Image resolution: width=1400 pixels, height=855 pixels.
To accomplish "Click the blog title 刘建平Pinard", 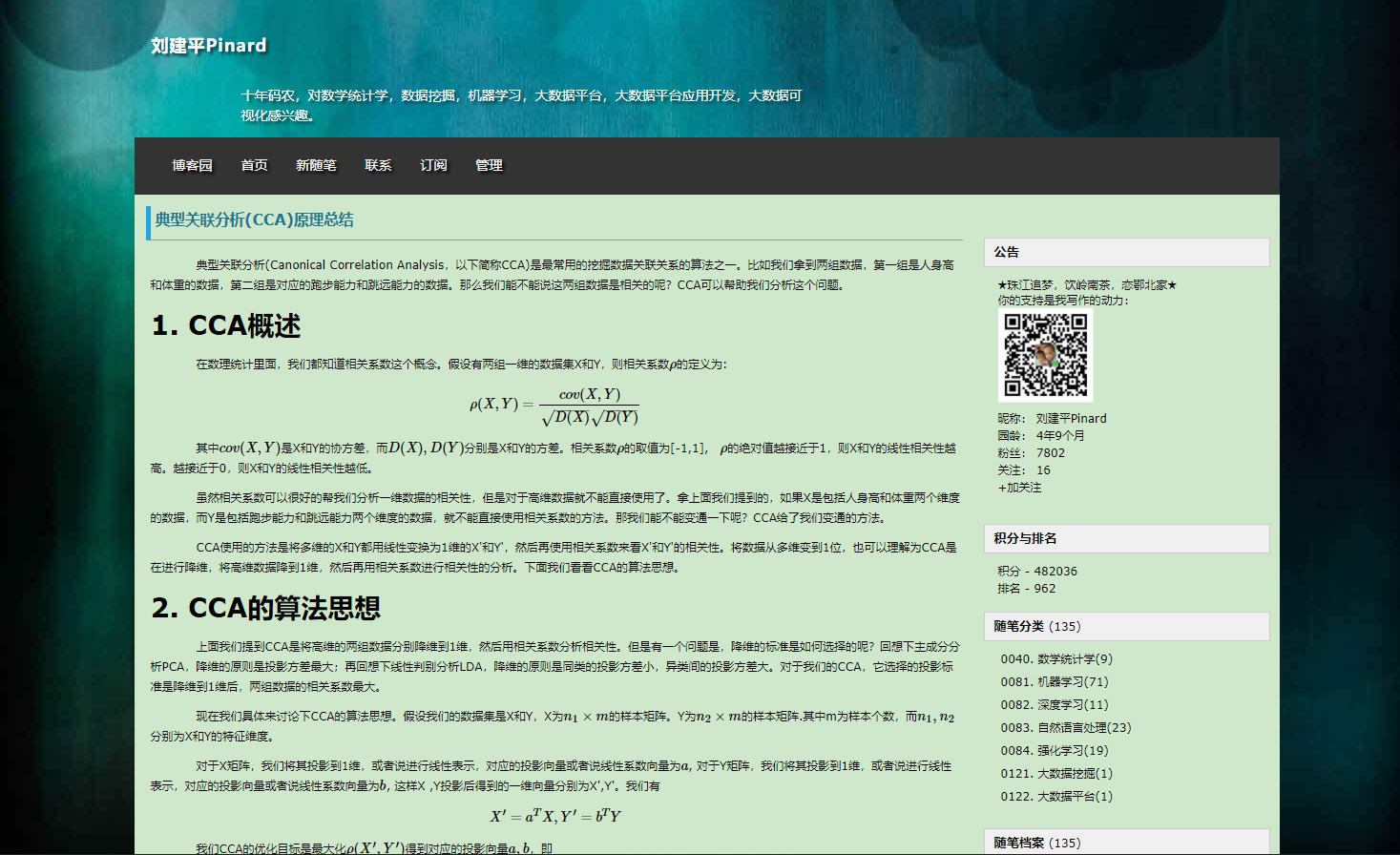I will coord(209,44).
